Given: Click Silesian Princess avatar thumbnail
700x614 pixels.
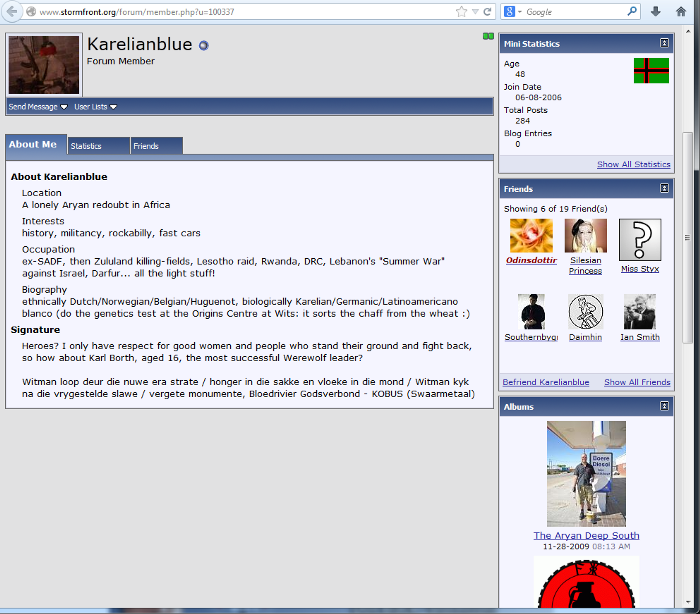Looking at the screenshot, I should tap(586, 236).
